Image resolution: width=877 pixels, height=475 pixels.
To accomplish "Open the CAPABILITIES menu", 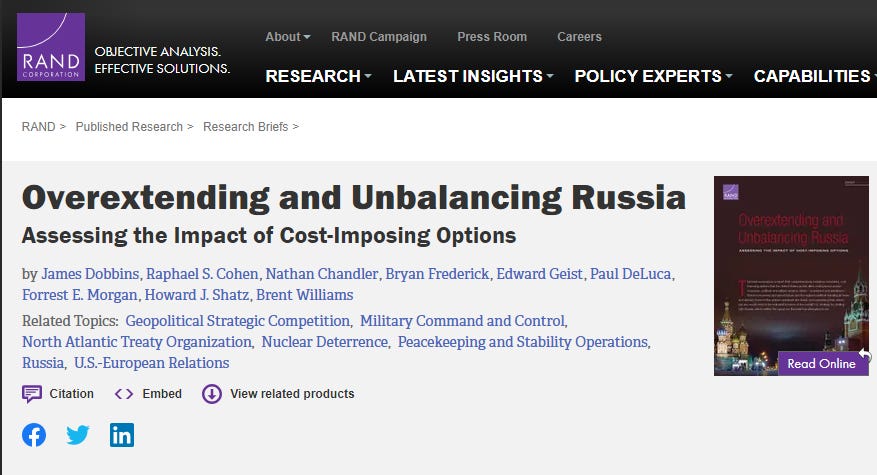I will [x=814, y=76].
